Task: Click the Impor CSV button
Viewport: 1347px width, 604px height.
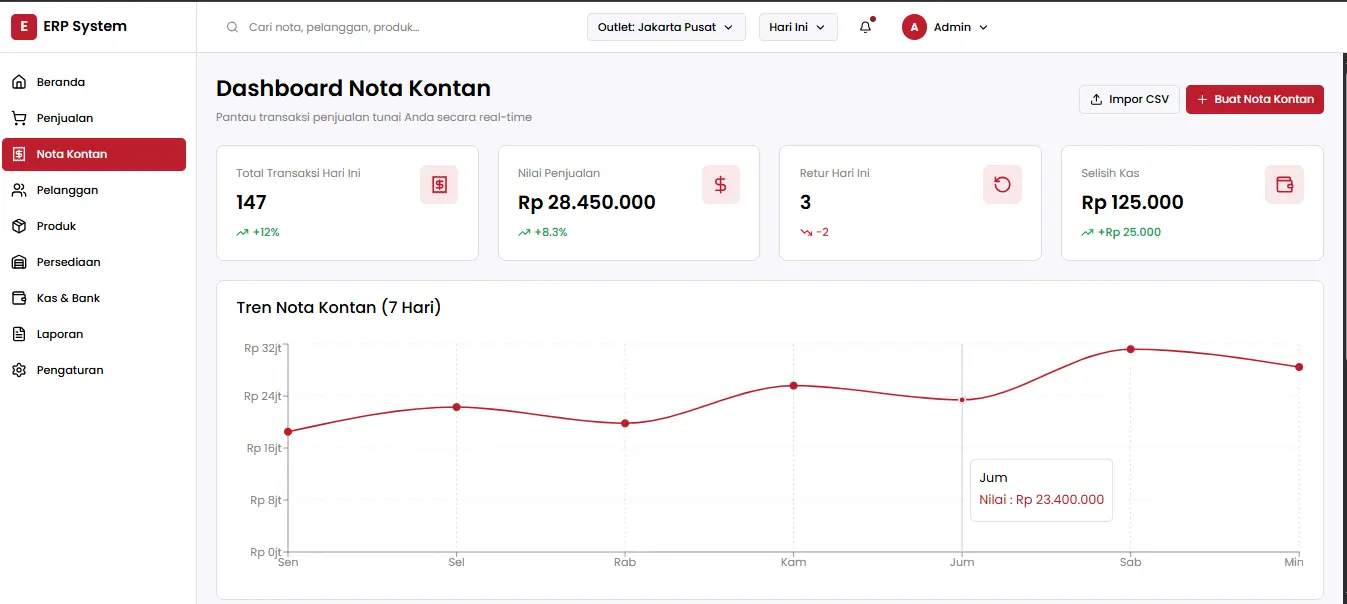Action: (1129, 99)
